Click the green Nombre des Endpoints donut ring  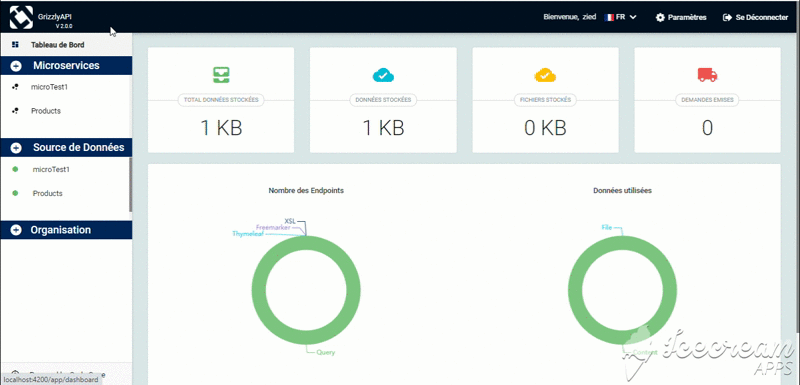click(x=259, y=291)
